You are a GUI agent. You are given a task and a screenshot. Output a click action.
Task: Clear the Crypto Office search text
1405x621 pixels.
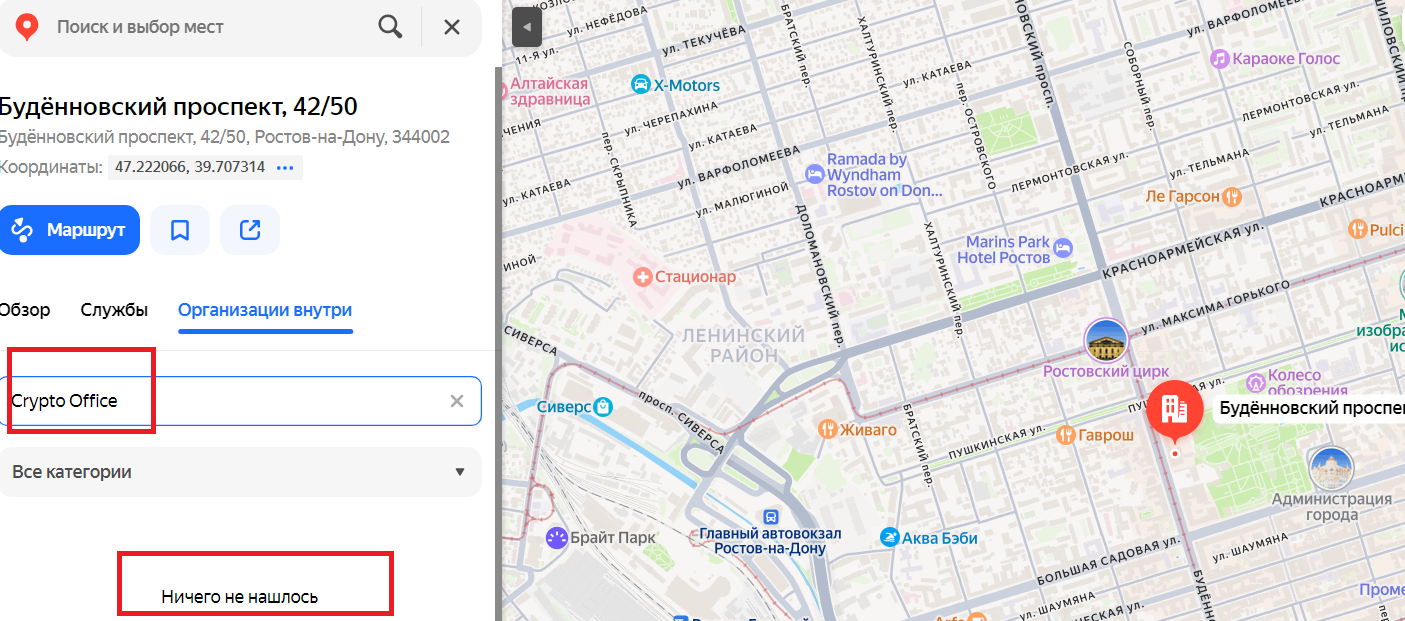457,401
